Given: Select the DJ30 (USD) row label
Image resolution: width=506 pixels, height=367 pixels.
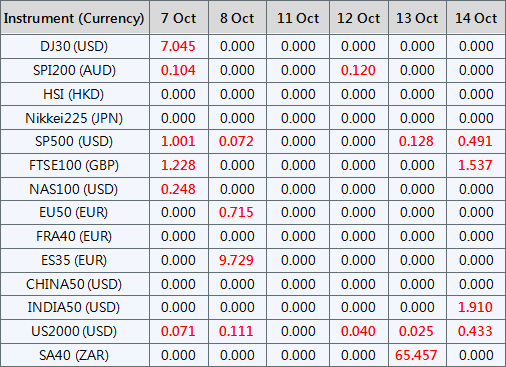Looking at the screenshot, I should pyautogui.click(x=74, y=46).
